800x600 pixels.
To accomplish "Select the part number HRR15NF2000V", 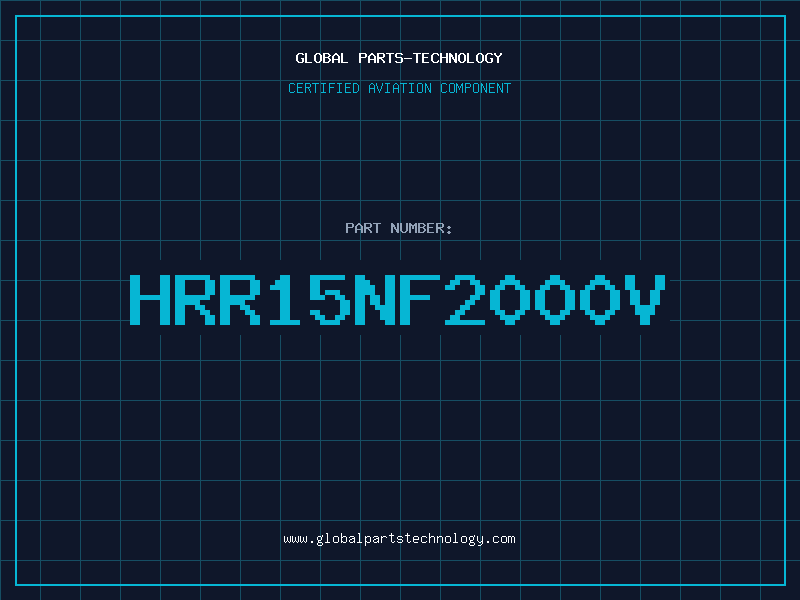I will pos(398,299).
